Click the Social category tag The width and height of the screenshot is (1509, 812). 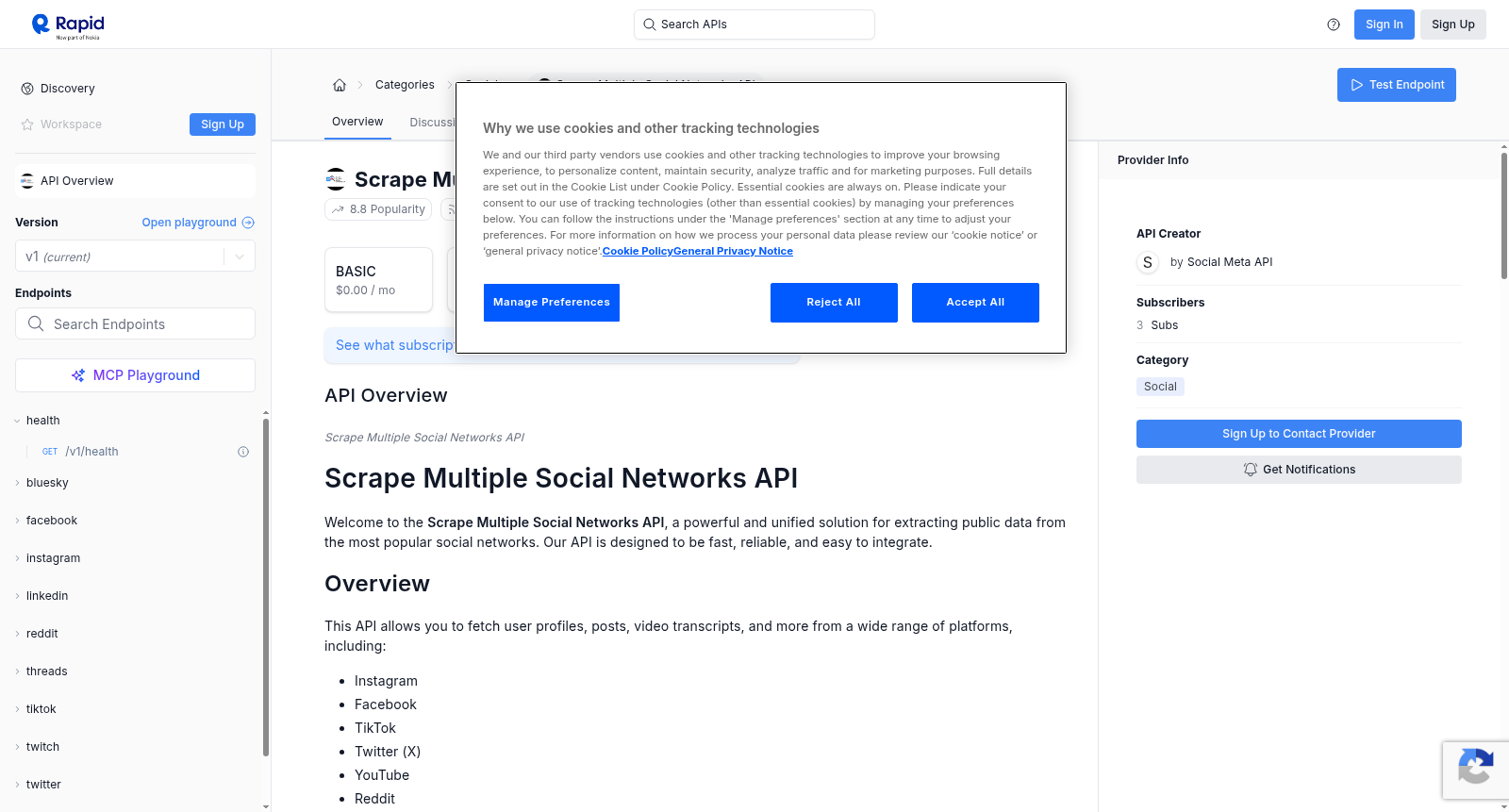tap(1160, 387)
